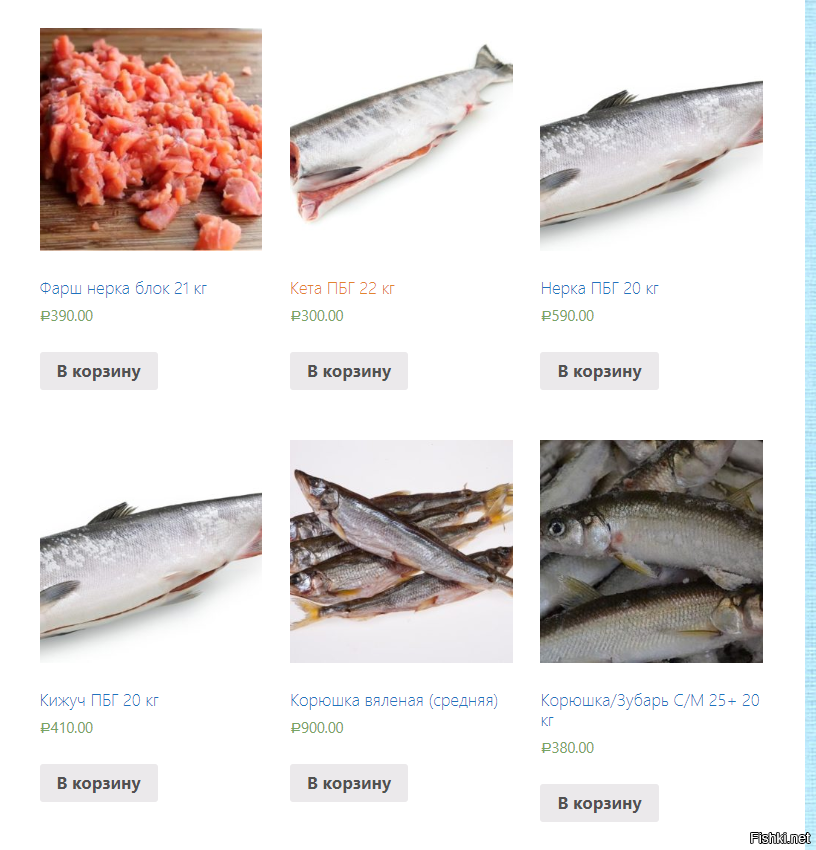816x850 pixels.
Task: Click the Fishki.net watermark
Action: pos(780,838)
